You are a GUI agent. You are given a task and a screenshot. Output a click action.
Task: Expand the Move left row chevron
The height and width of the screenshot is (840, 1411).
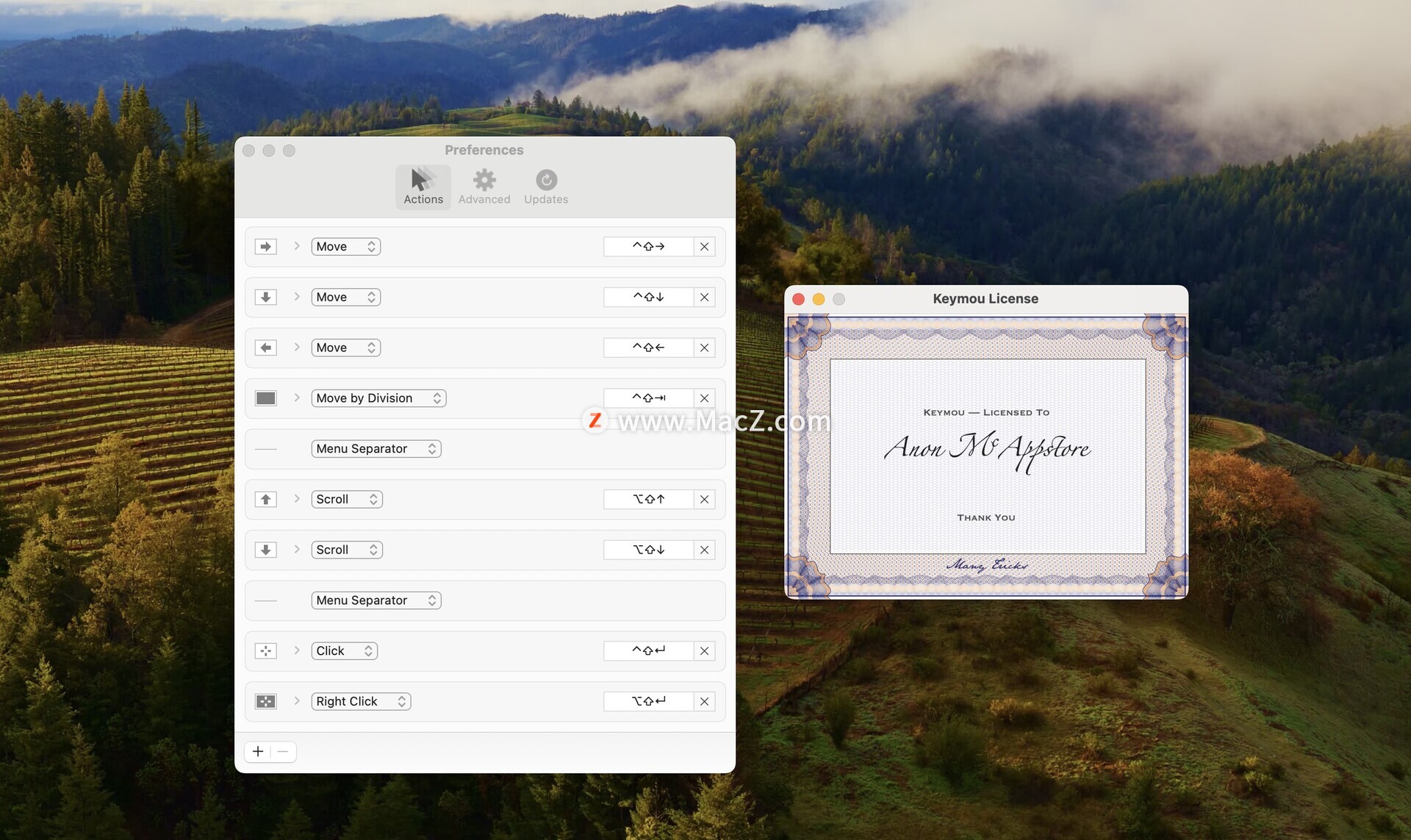click(x=297, y=347)
